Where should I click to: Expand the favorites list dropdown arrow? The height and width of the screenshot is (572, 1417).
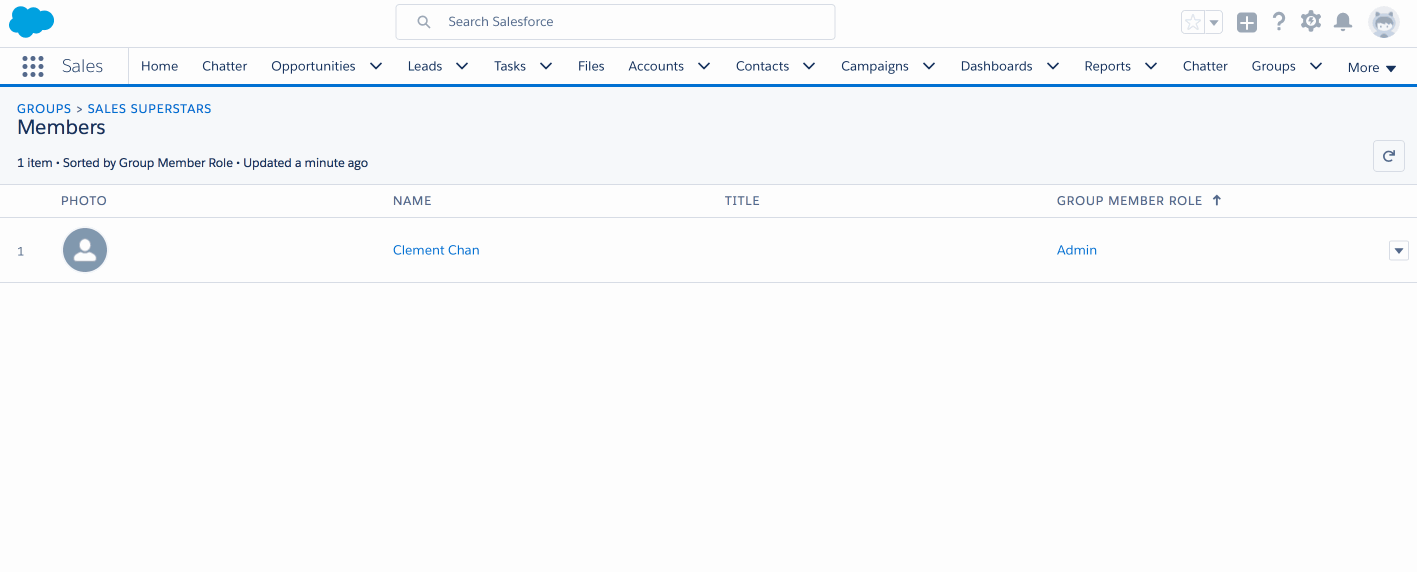[1214, 22]
